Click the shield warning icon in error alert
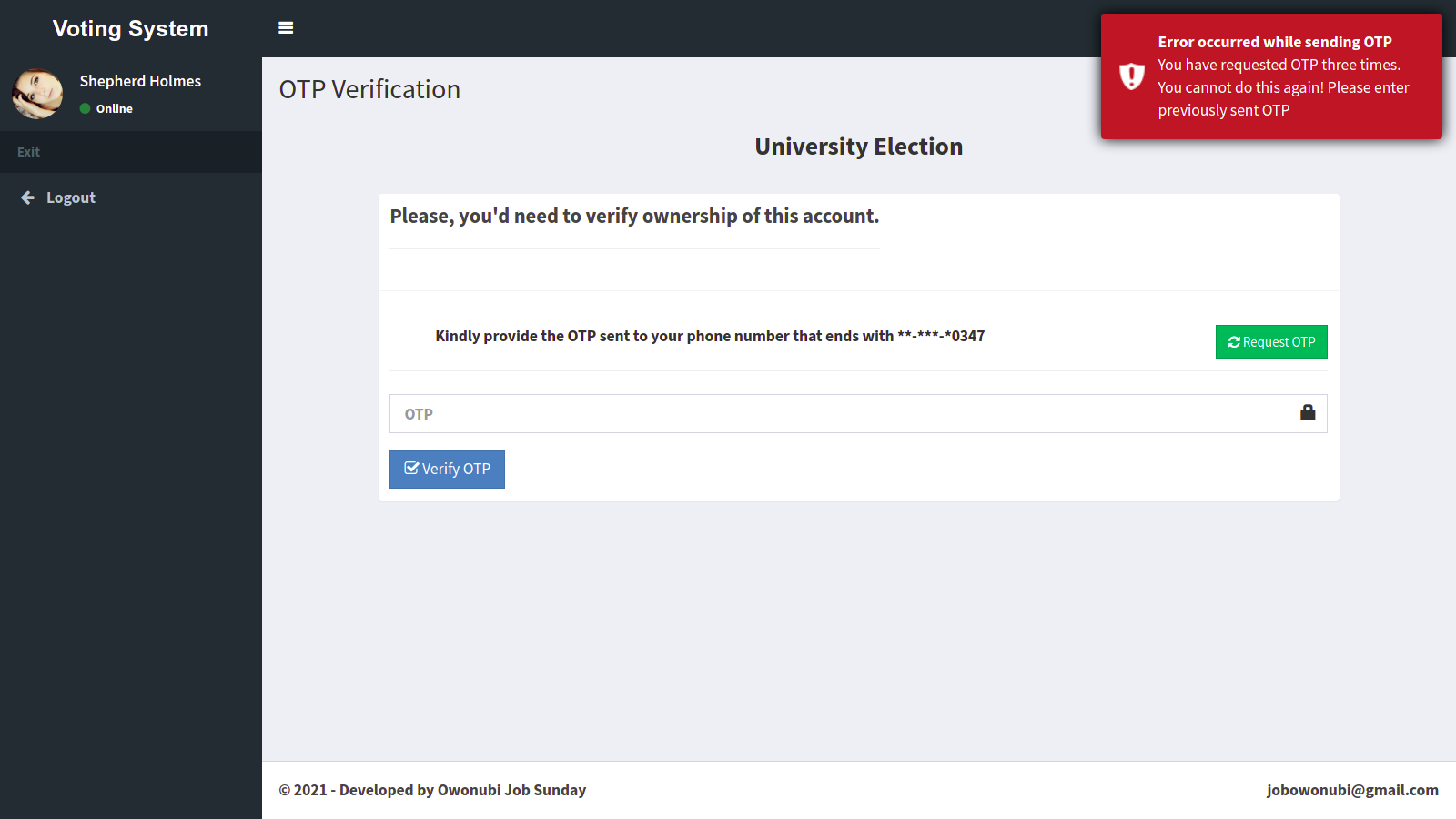This screenshot has height=819, width=1456. (1131, 76)
